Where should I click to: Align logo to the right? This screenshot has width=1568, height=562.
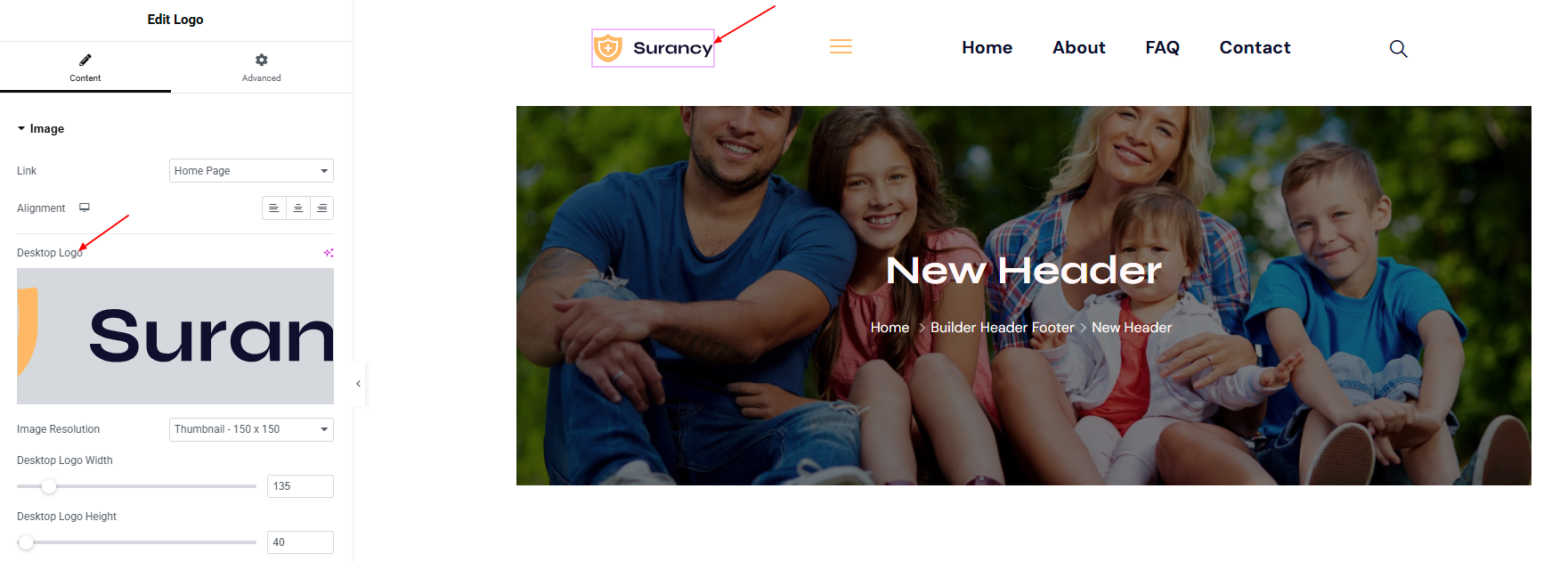tap(321, 208)
